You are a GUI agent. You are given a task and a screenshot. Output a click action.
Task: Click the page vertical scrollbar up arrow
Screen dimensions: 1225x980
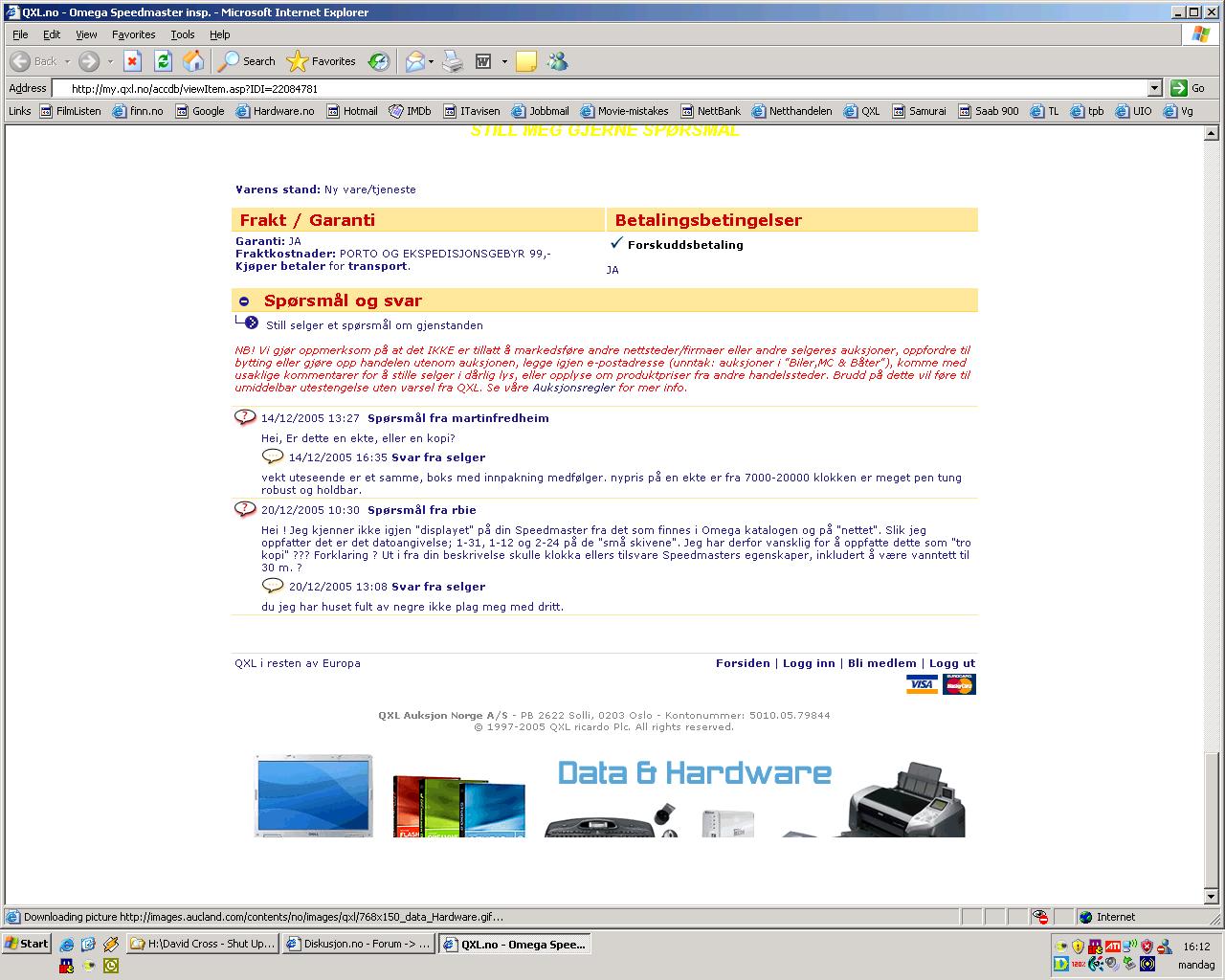coord(1212,133)
